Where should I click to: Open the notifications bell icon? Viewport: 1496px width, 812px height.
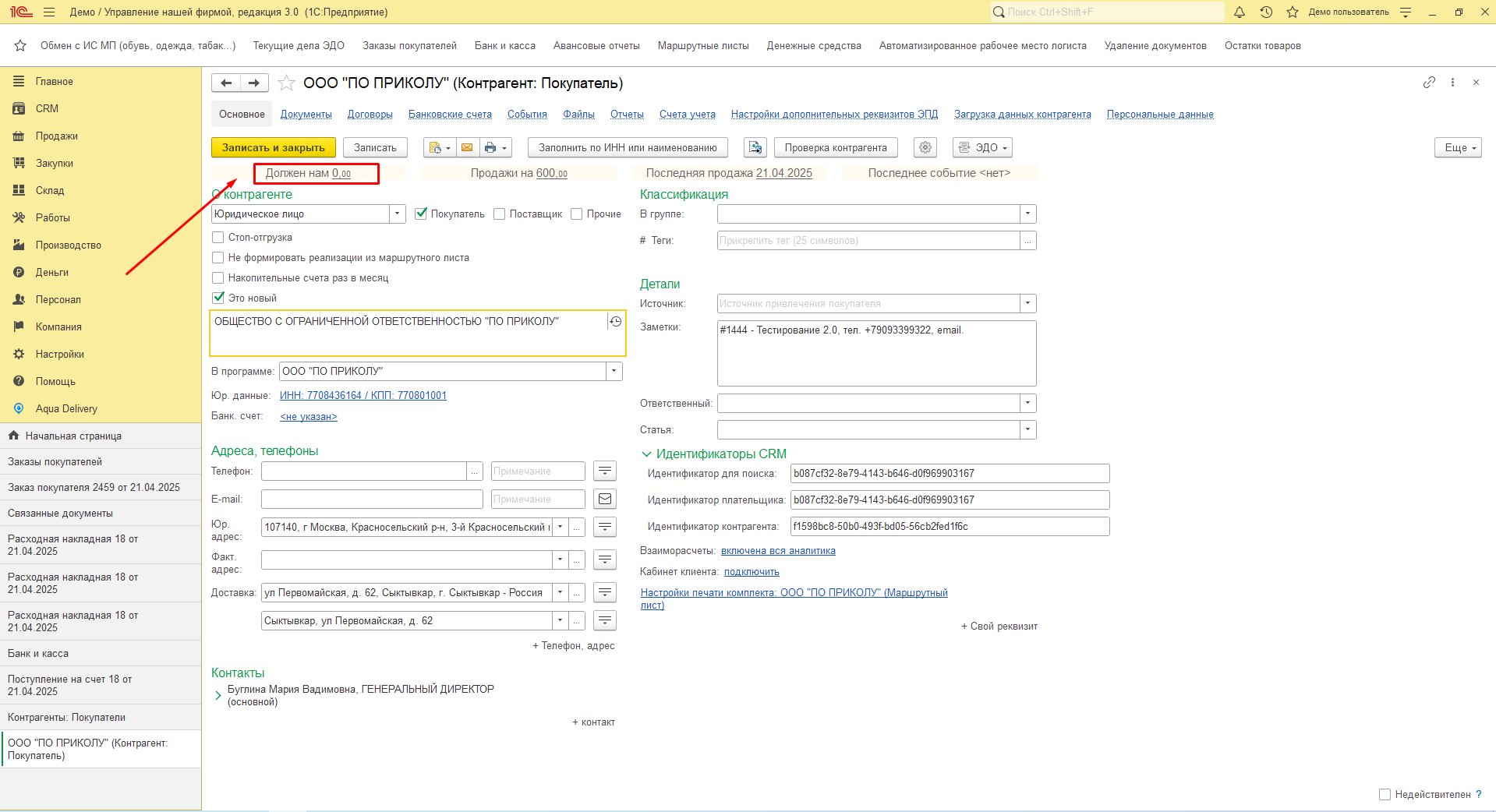pyautogui.click(x=1240, y=12)
